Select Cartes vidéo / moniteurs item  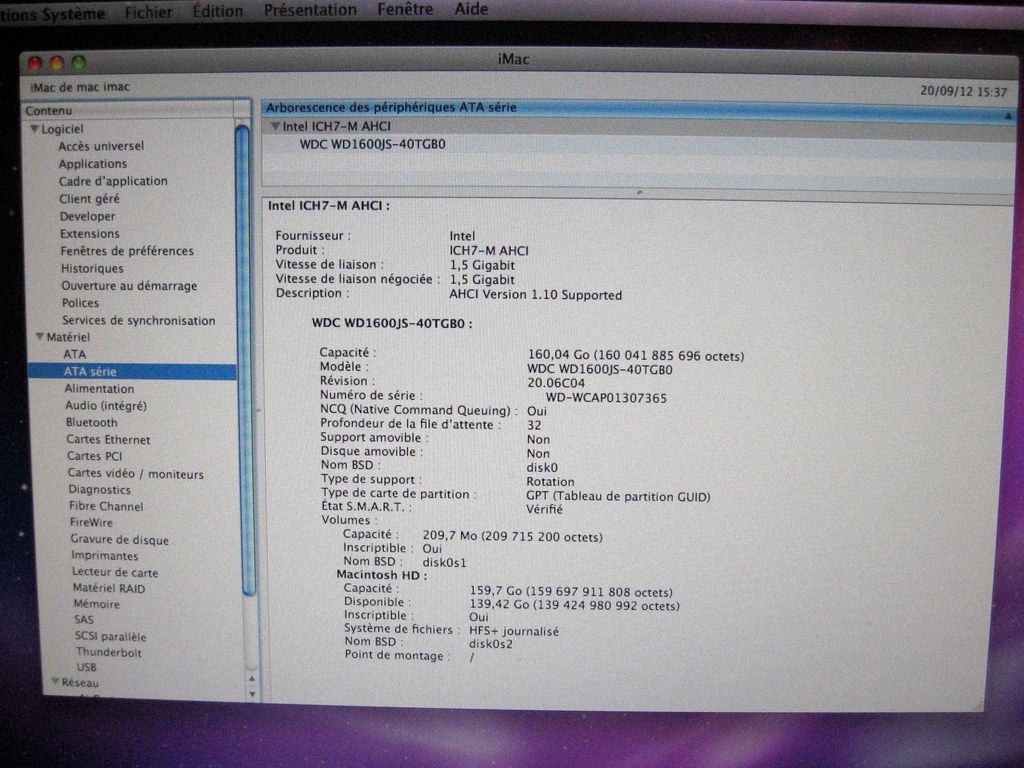136,473
